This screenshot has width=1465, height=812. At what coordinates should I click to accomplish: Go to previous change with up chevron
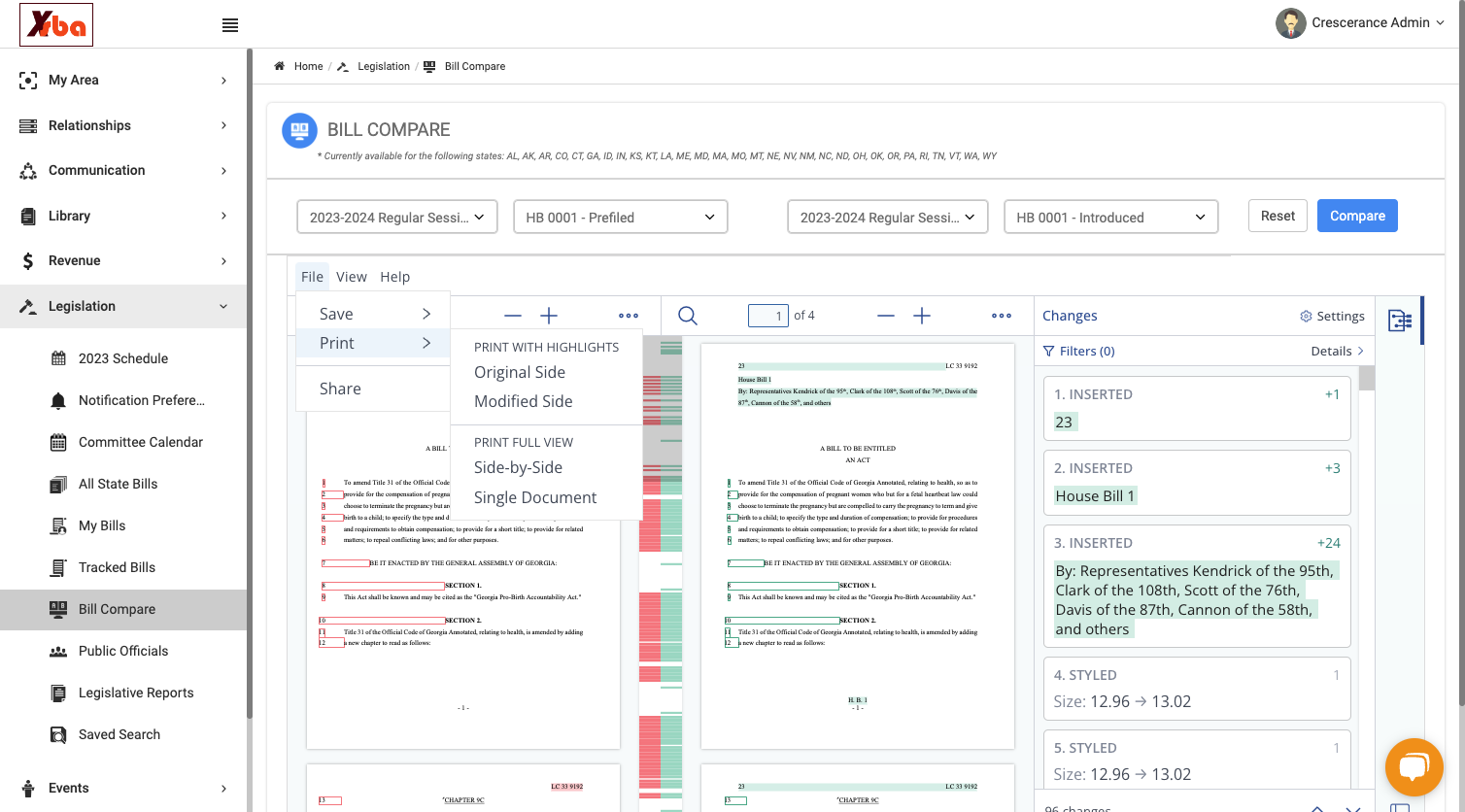(x=1317, y=808)
